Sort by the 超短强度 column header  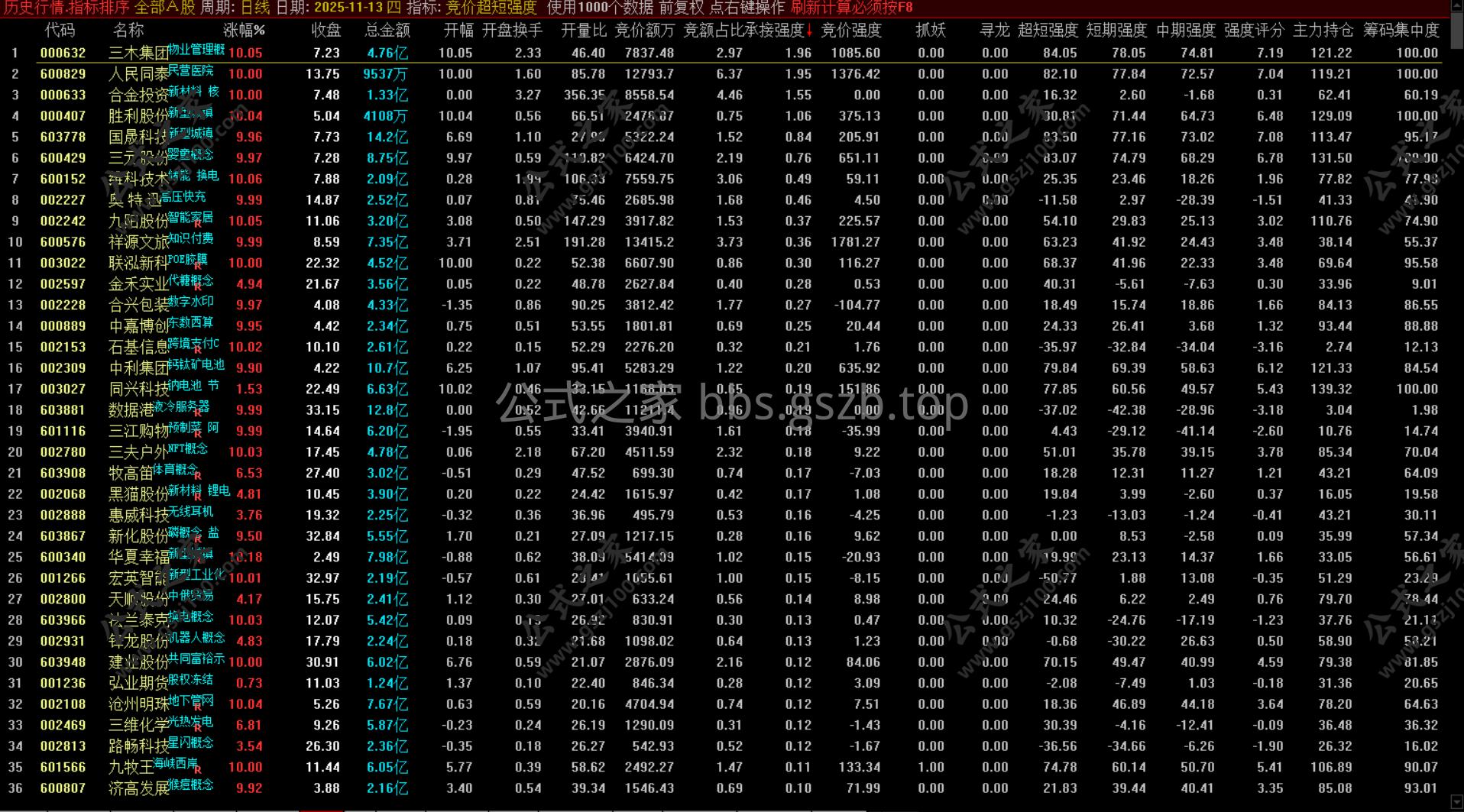pyautogui.click(x=1048, y=31)
